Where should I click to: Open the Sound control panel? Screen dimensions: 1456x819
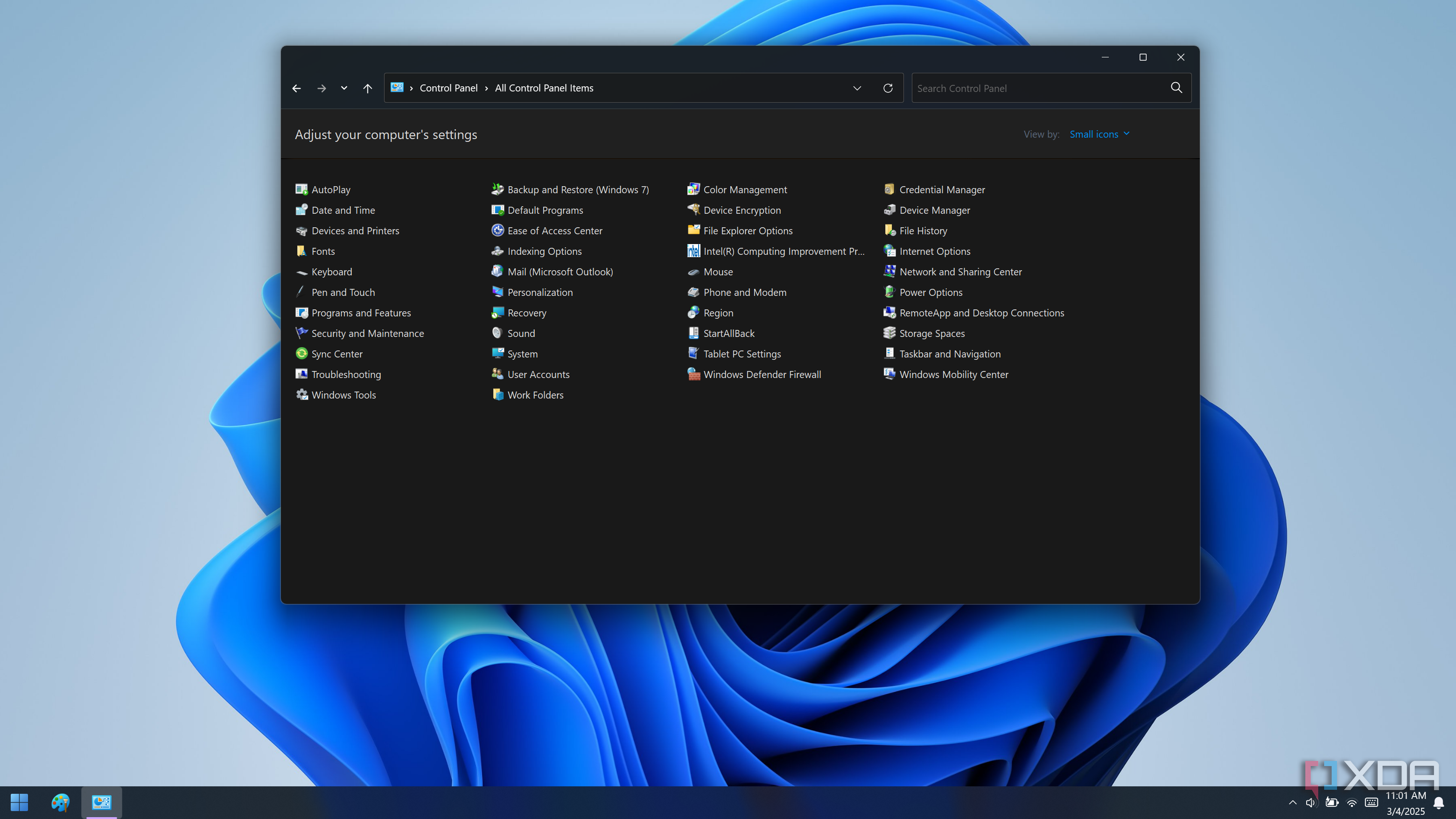[520, 333]
